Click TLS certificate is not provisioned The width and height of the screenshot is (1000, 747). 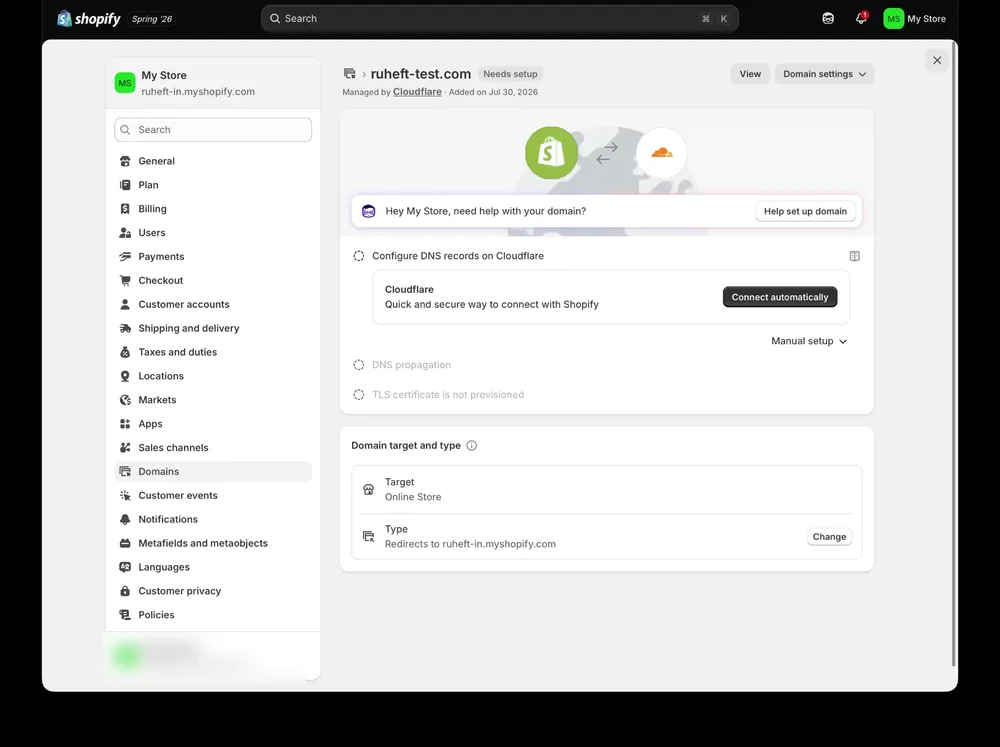(x=448, y=395)
